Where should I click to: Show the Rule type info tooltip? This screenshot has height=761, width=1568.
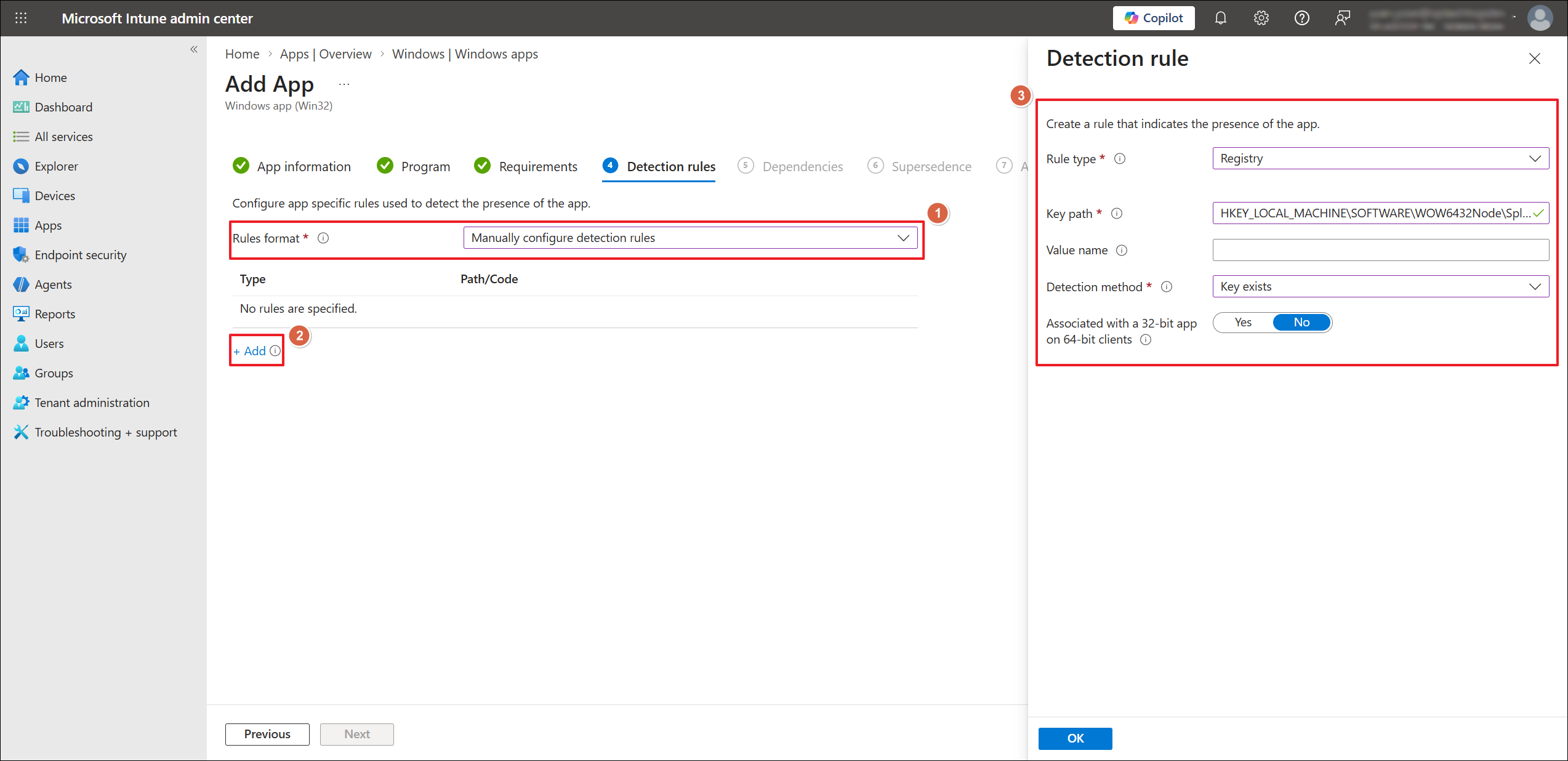[x=1120, y=159]
